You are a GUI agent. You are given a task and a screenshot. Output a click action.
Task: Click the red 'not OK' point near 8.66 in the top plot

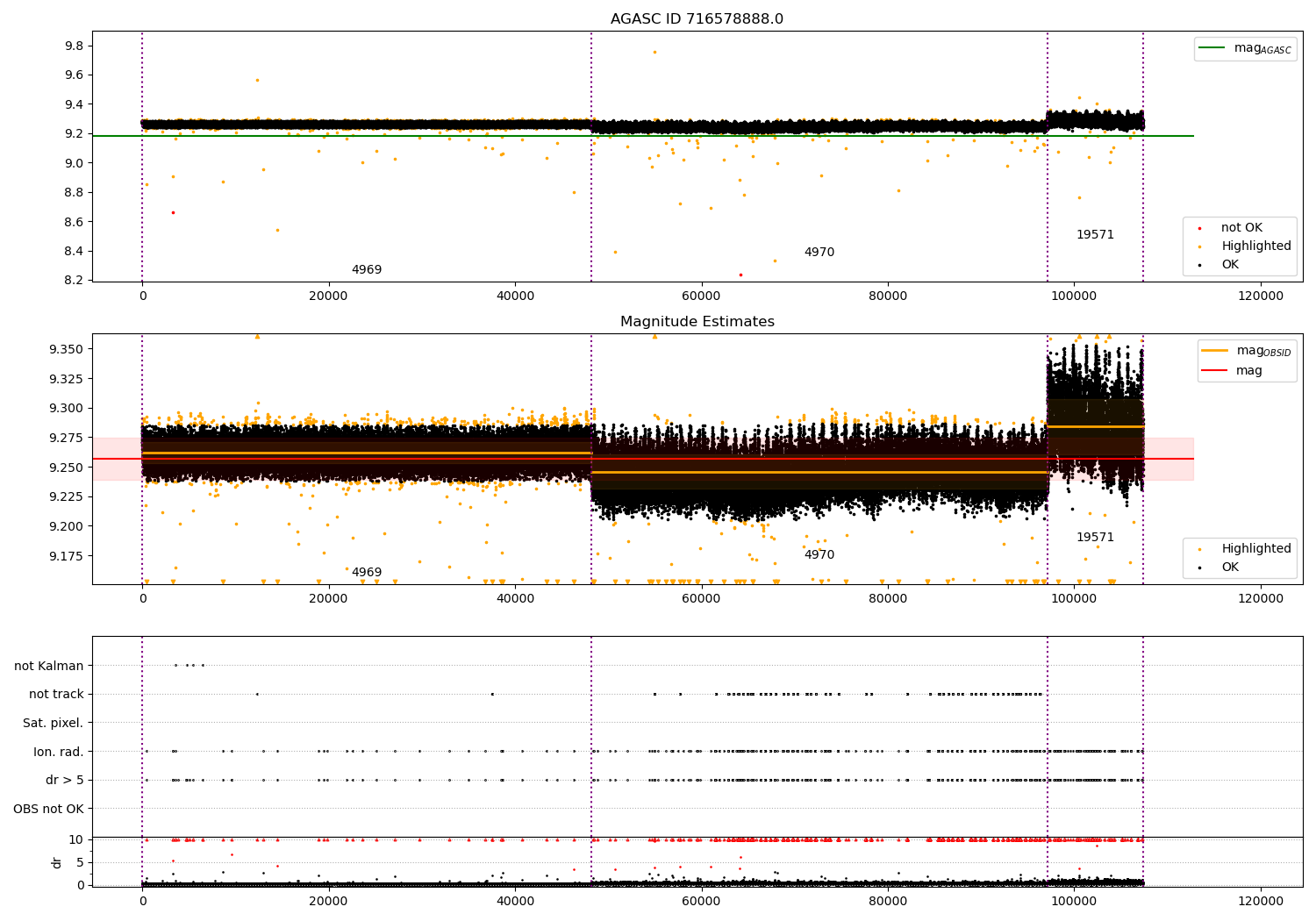point(173,212)
